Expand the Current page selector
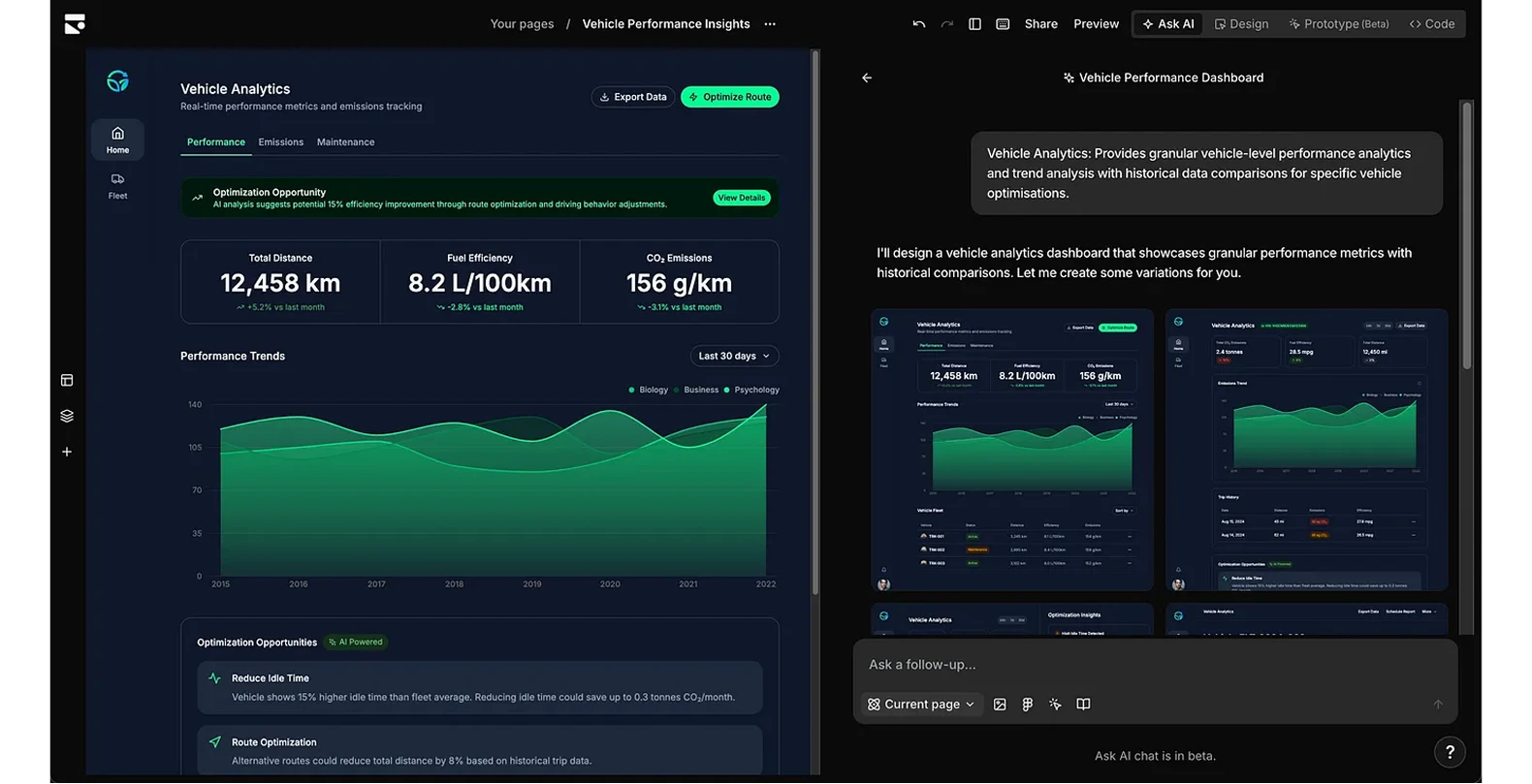Viewport: 1532px width, 784px height. 920,705
